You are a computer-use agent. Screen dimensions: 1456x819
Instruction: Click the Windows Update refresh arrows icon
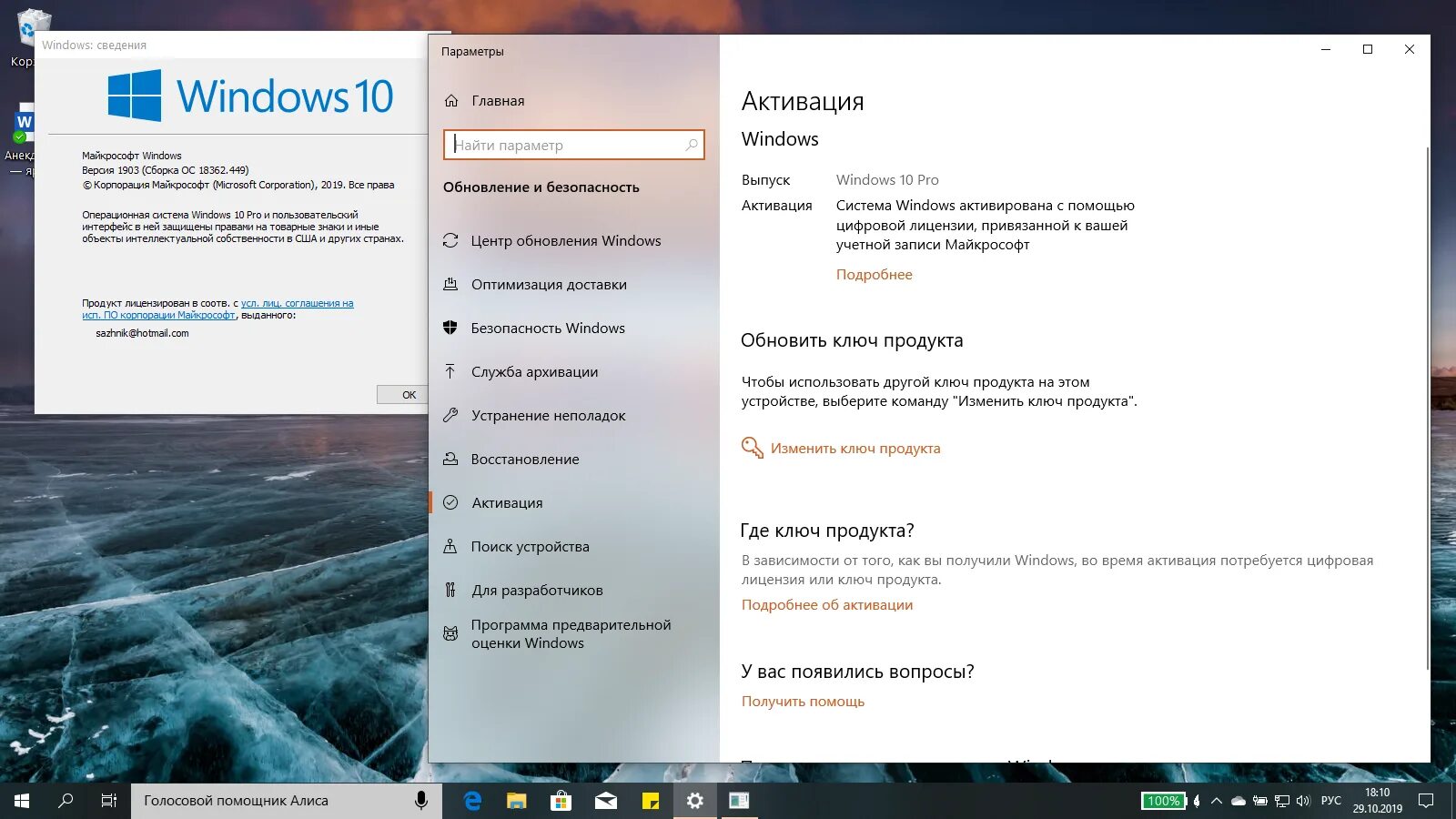[x=450, y=241]
